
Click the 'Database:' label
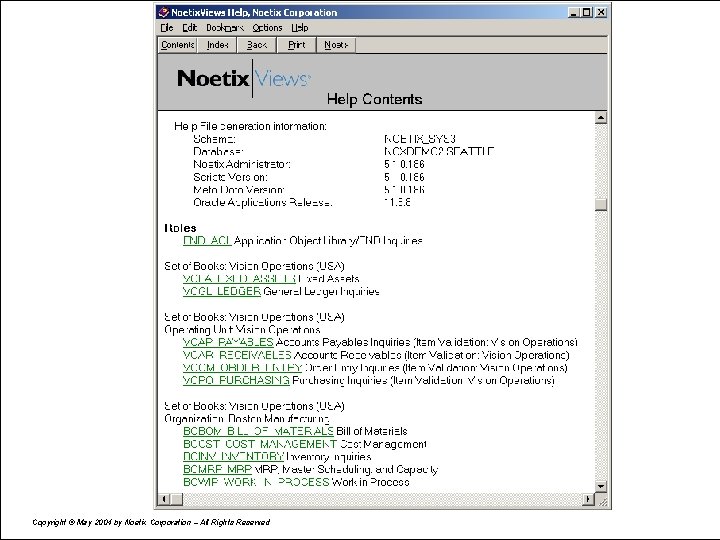[x=218, y=152]
